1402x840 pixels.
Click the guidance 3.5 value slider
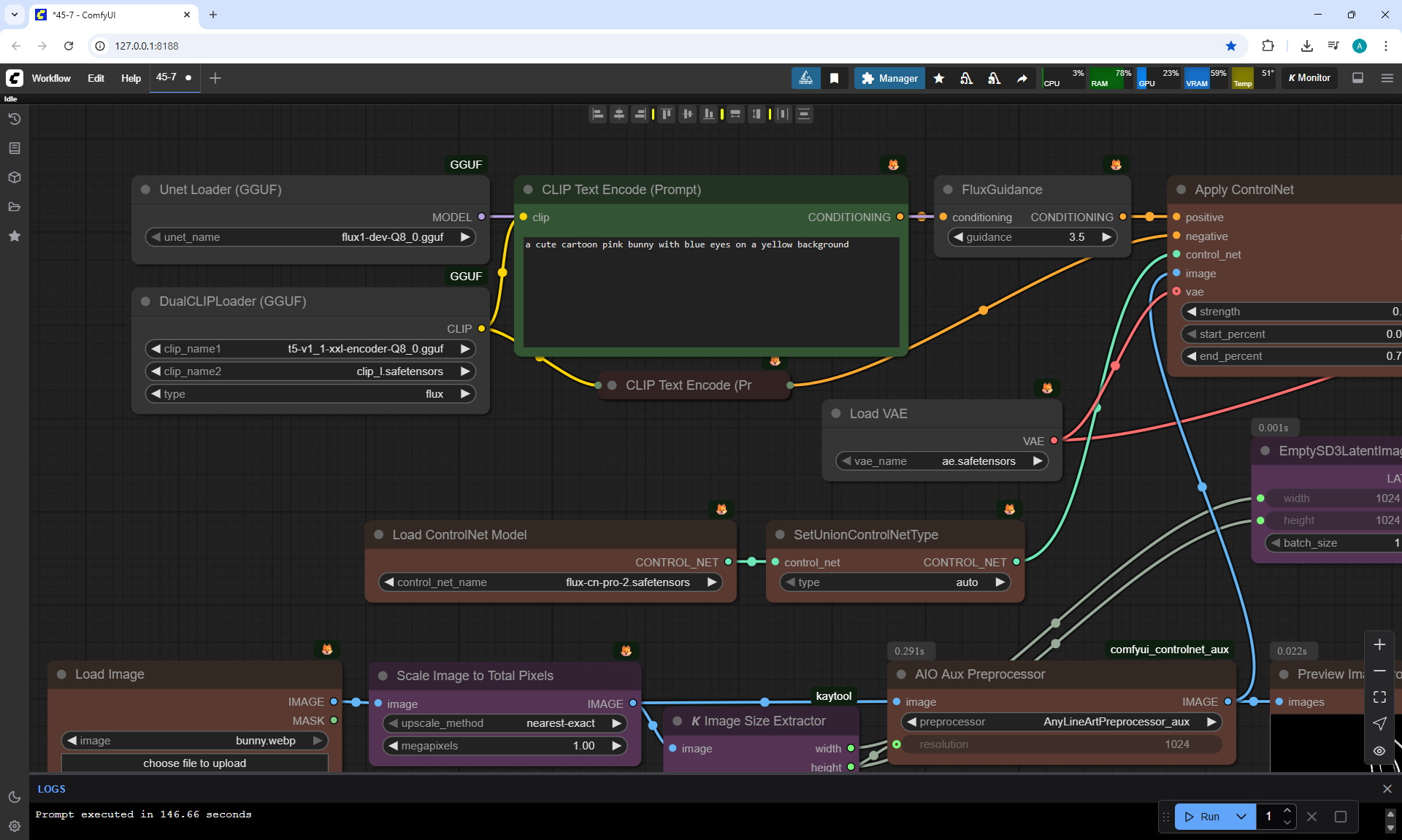click(x=1032, y=237)
